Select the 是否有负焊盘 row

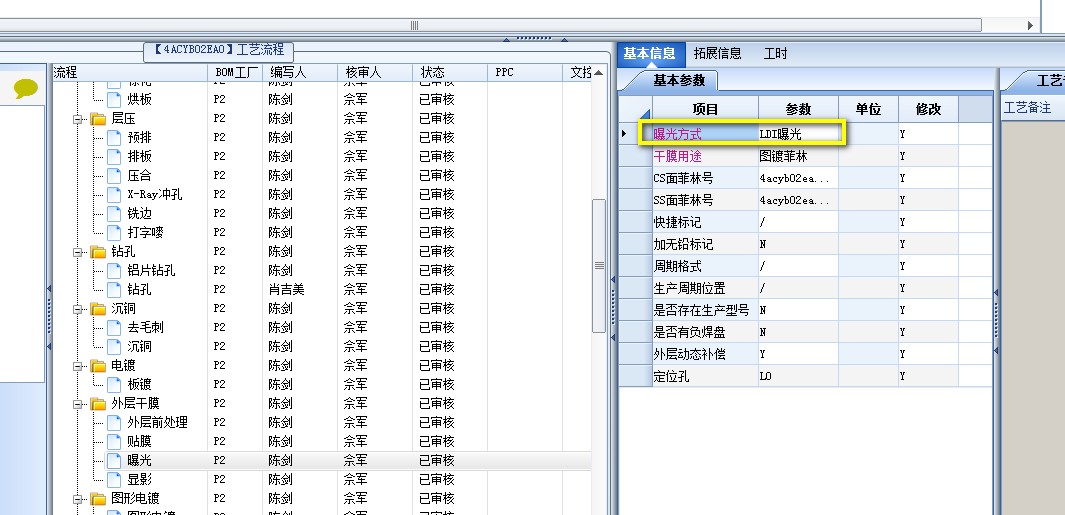(806, 332)
